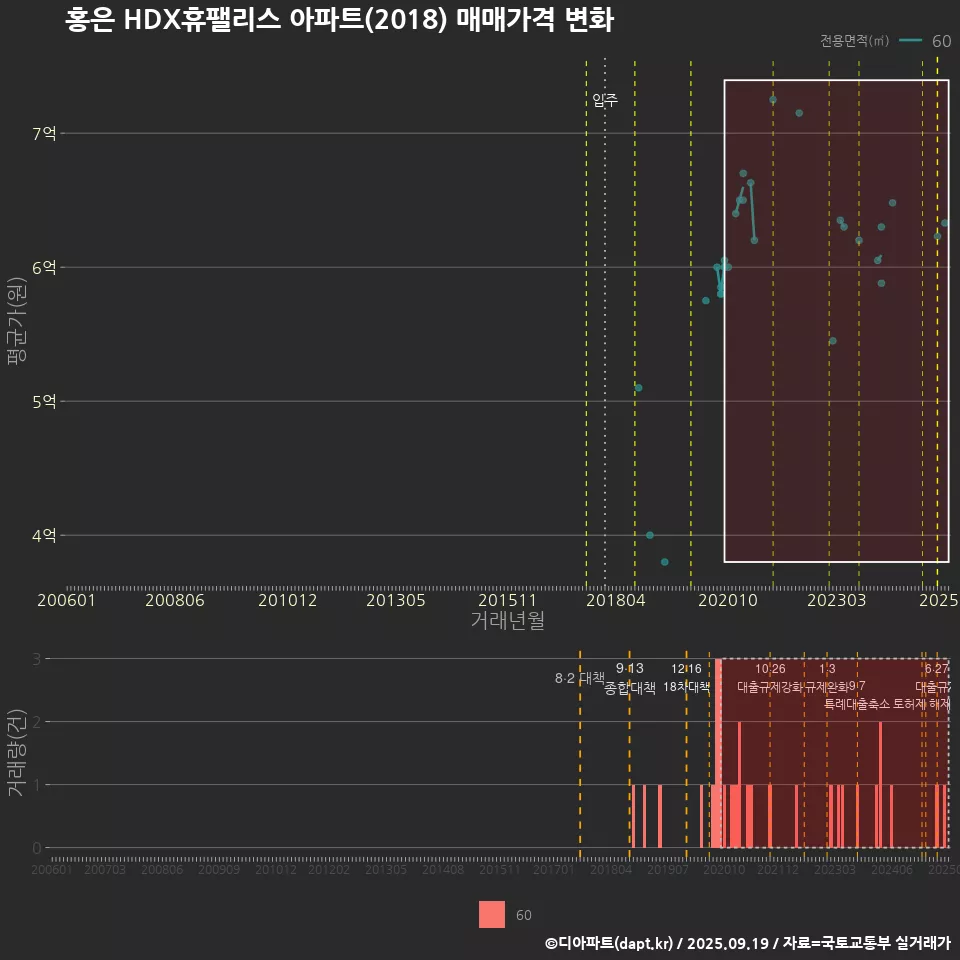
Task: Click the highest price data point above 7억
Action: (773, 100)
